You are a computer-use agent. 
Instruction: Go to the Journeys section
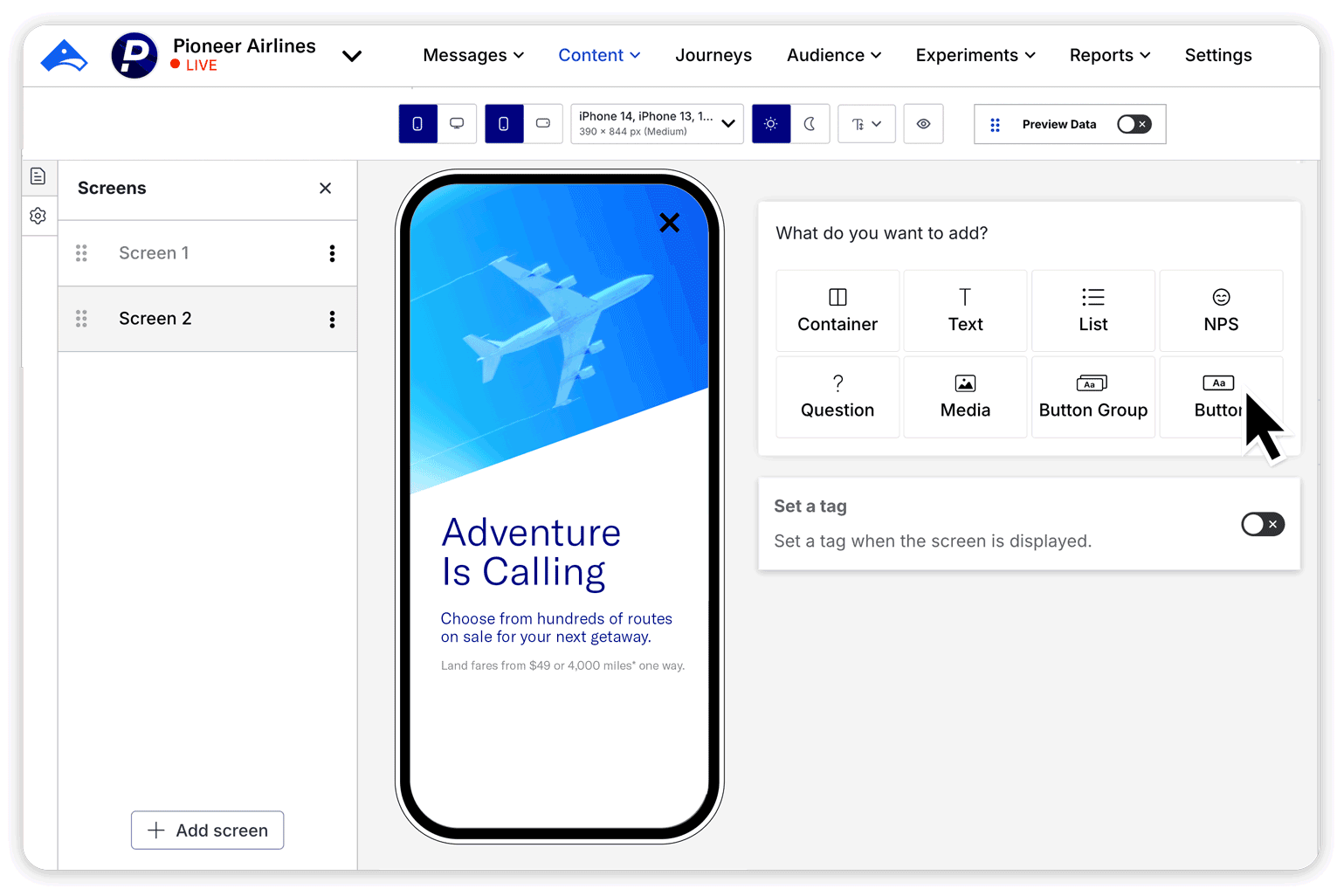713,55
